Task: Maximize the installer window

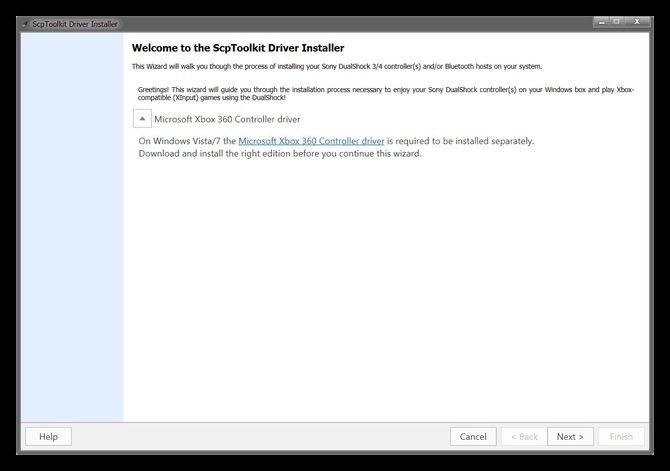Action: (x=617, y=22)
